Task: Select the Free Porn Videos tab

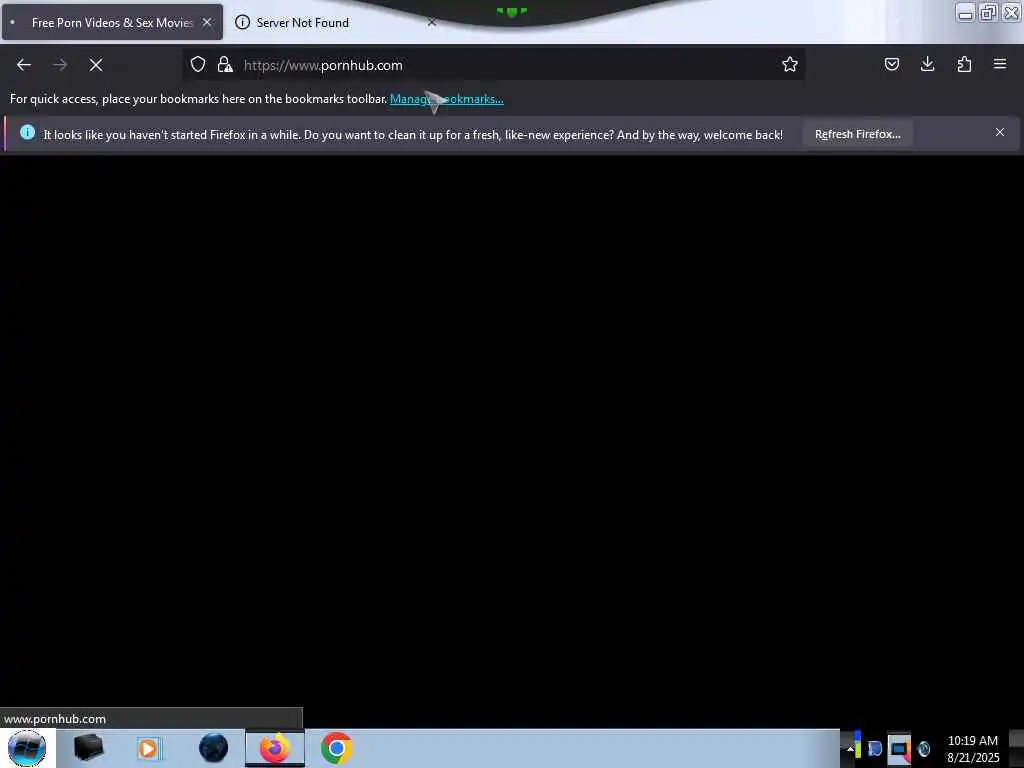Action: pyautogui.click(x=112, y=23)
